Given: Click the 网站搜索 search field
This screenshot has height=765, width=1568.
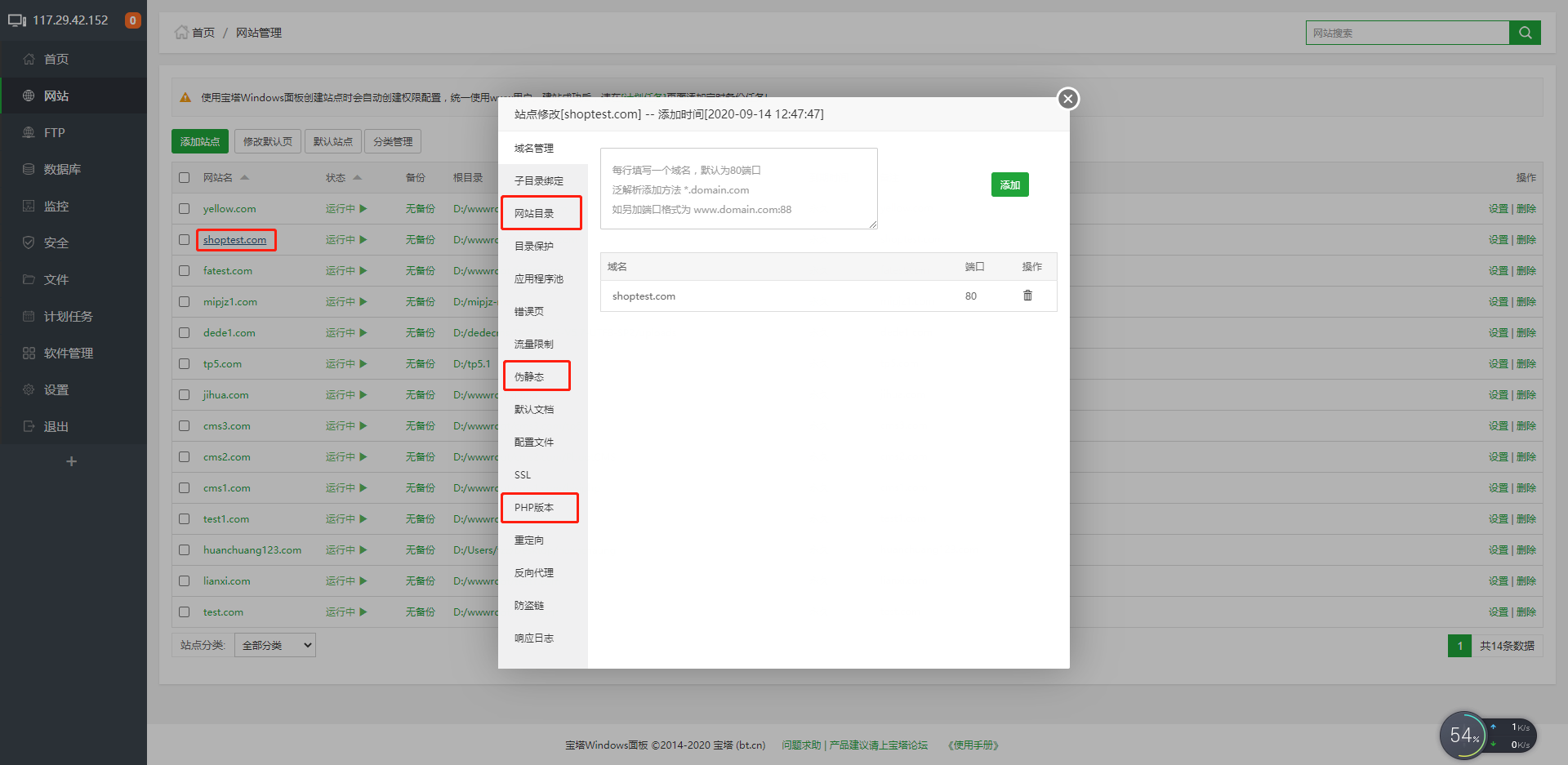Looking at the screenshot, I should click(1407, 33).
